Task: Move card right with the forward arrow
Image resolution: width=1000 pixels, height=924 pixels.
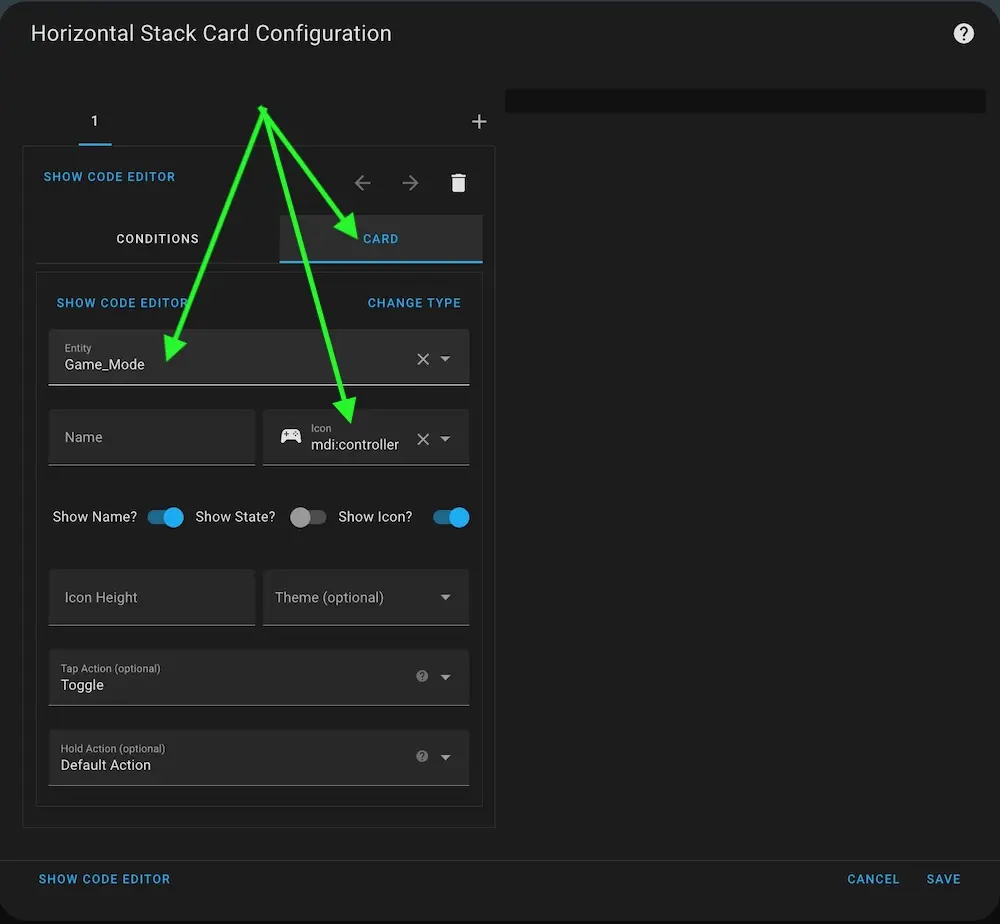Action: (410, 183)
